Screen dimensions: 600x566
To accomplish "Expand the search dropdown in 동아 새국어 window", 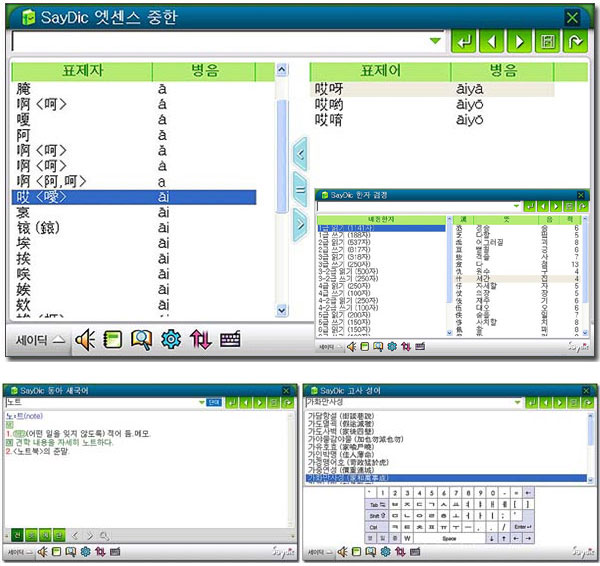I will pos(201,403).
